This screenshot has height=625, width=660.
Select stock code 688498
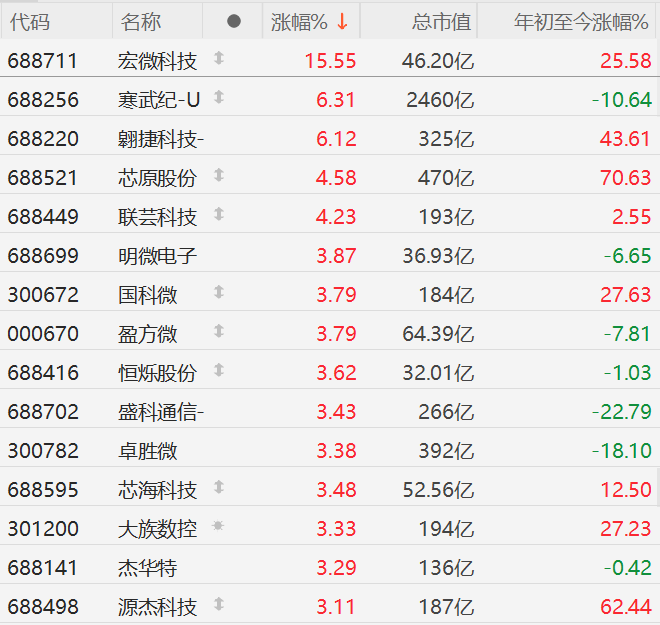click(x=43, y=607)
